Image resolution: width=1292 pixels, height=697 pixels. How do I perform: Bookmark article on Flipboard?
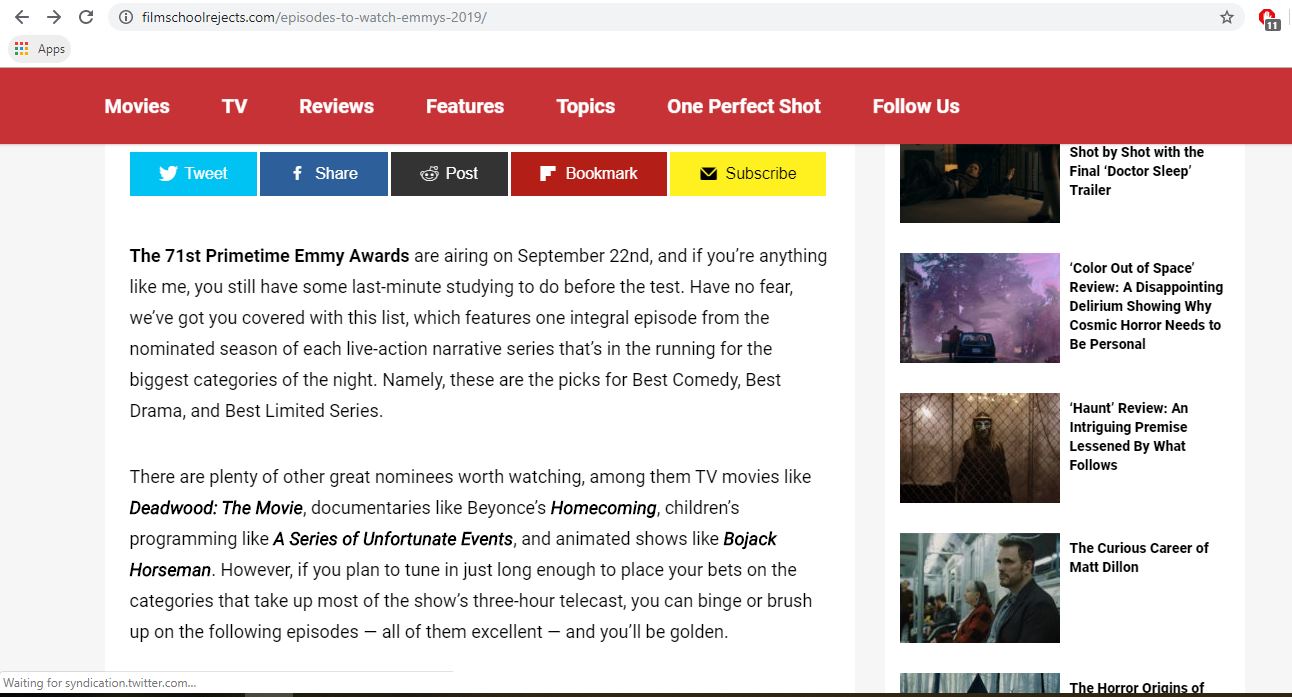[588, 173]
